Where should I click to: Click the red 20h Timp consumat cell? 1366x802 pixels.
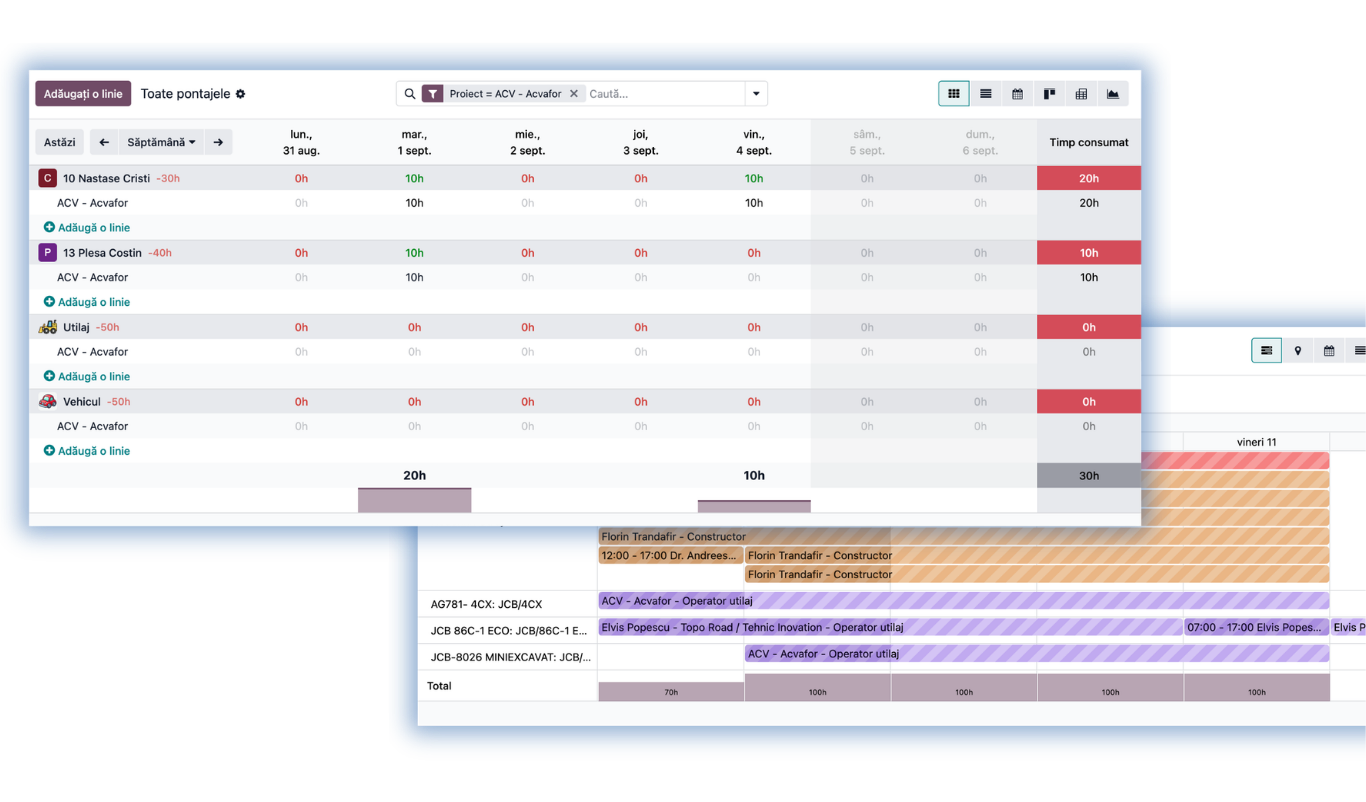[x=1089, y=178]
